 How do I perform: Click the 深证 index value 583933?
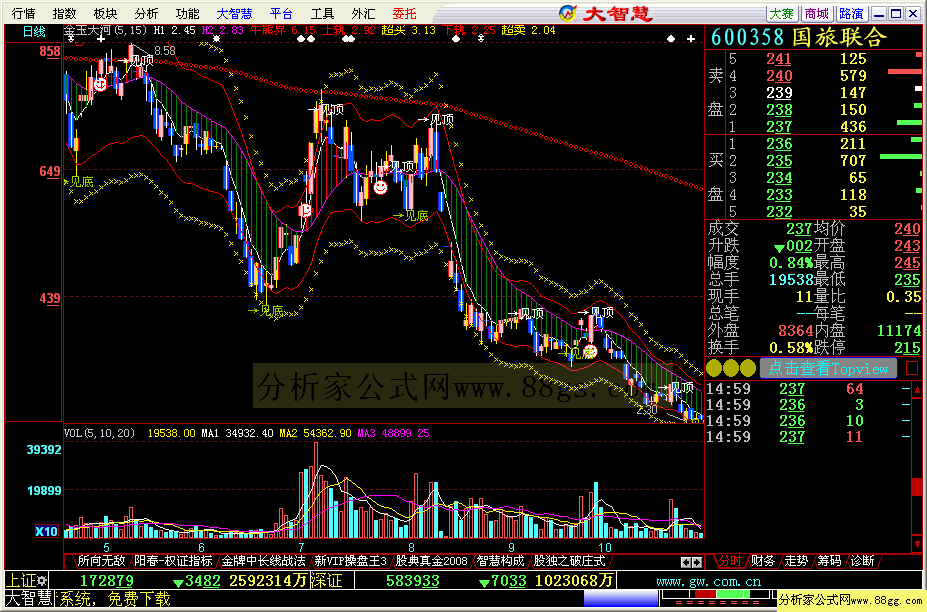tap(413, 581)
